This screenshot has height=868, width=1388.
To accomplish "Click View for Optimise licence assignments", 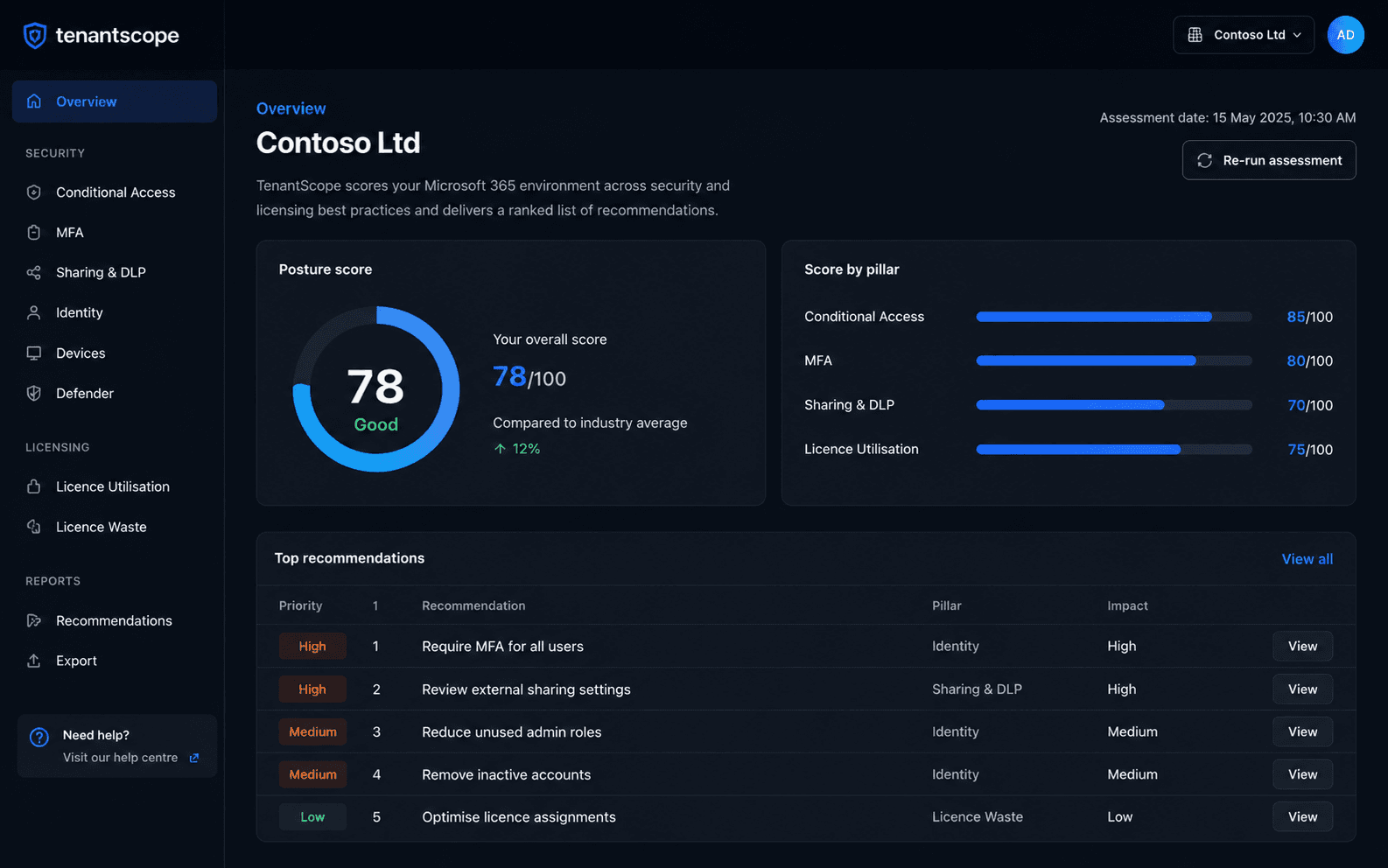I will [x=1302, y=817].
